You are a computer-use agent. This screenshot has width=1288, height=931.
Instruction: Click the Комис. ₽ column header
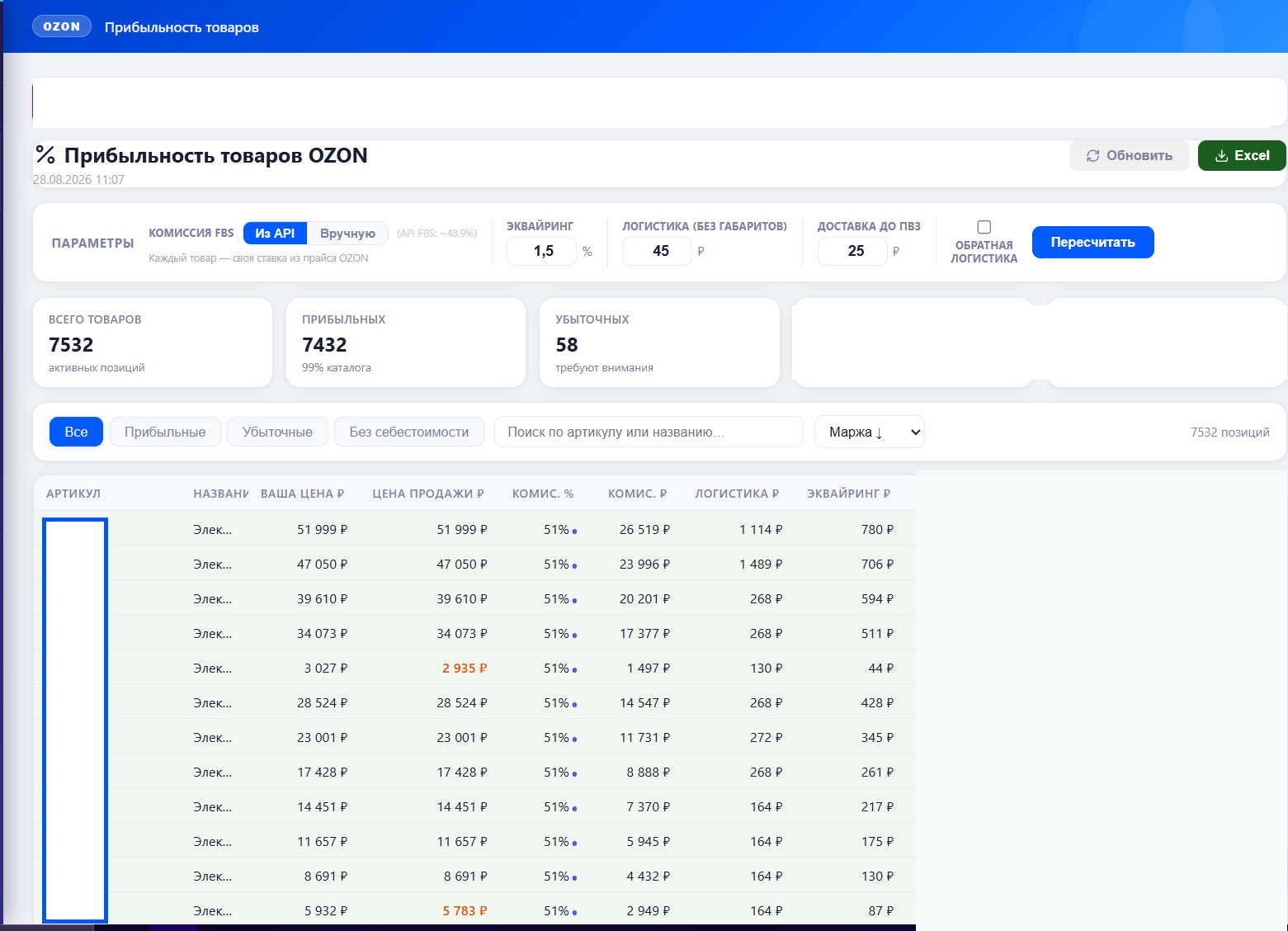(x=637, y=494)
